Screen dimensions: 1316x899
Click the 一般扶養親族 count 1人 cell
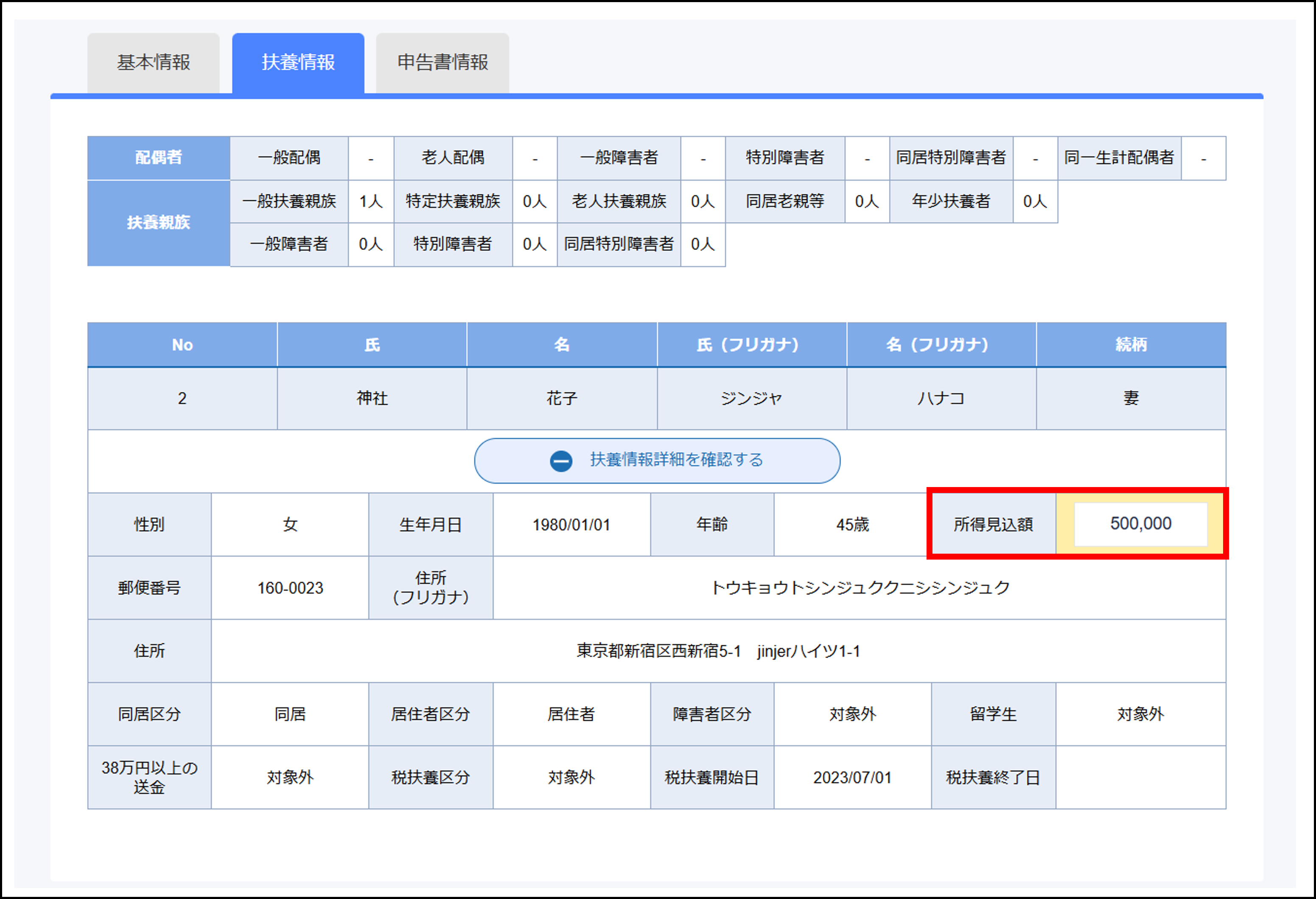371,201
